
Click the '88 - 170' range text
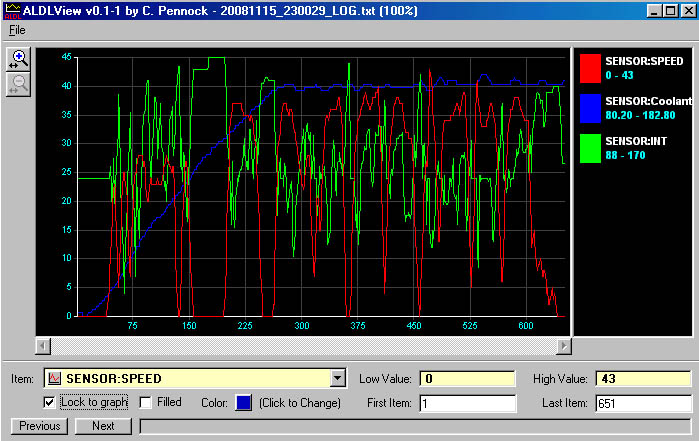click(x=625, y=156)
